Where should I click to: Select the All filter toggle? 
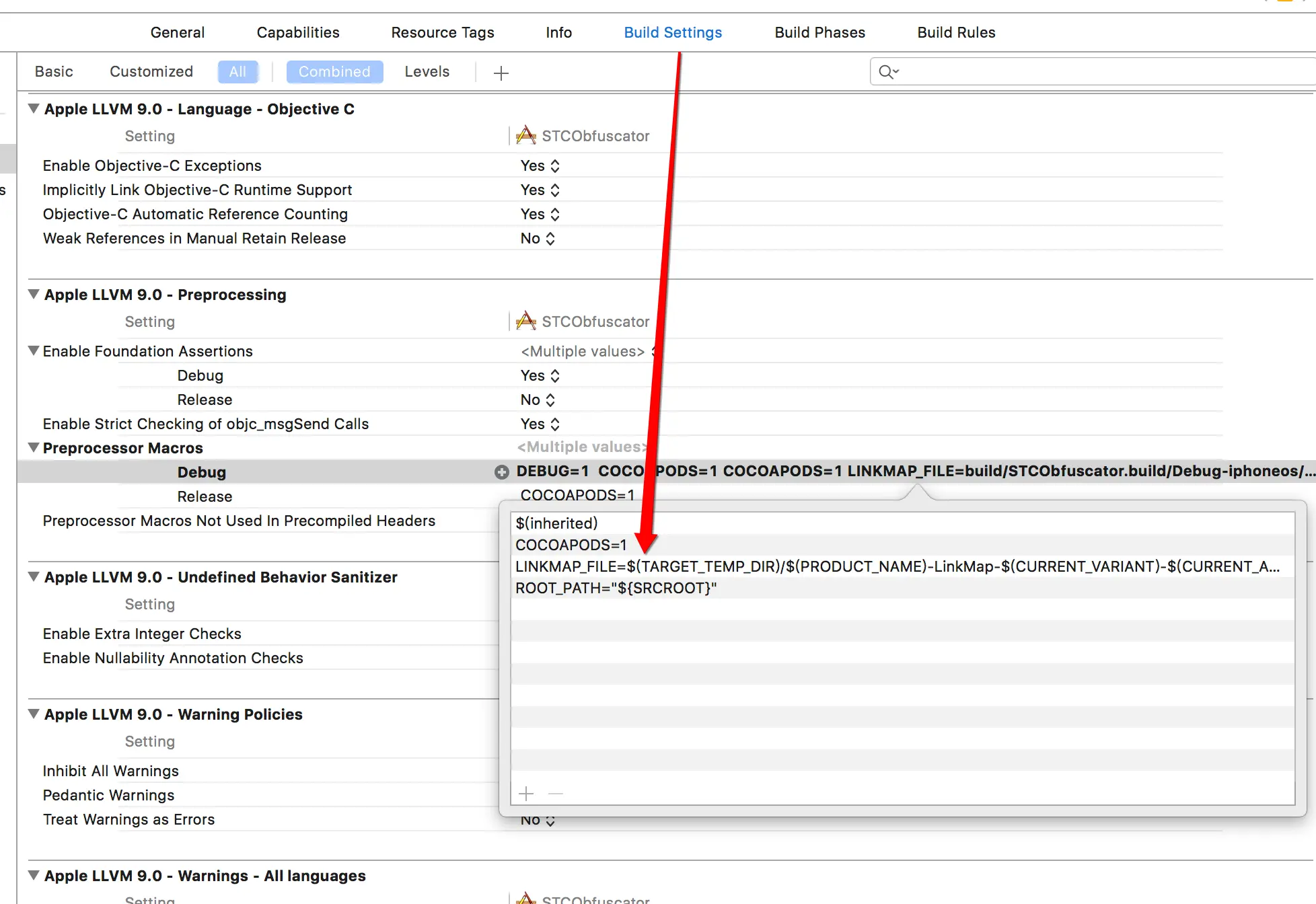(x=237, y=72)
